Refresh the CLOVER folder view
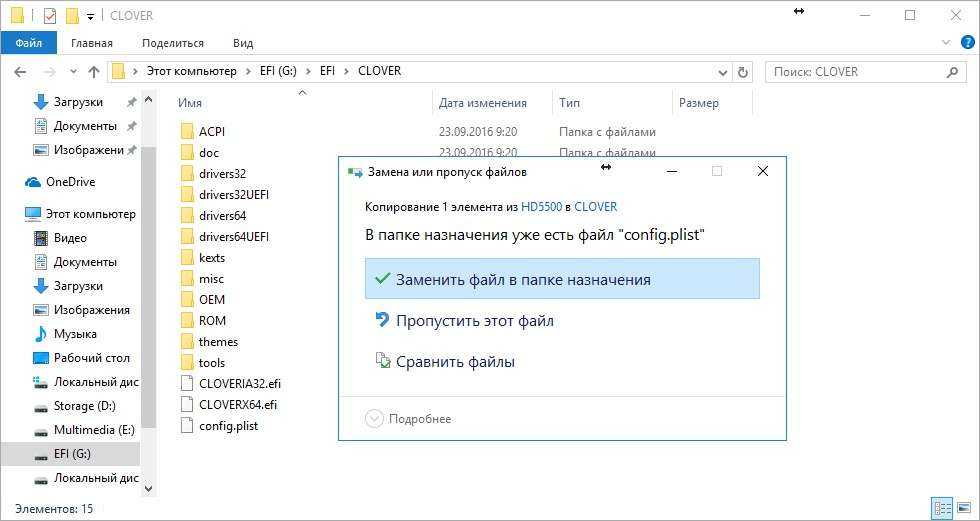 pyautogui.click(x=742, y=72)
